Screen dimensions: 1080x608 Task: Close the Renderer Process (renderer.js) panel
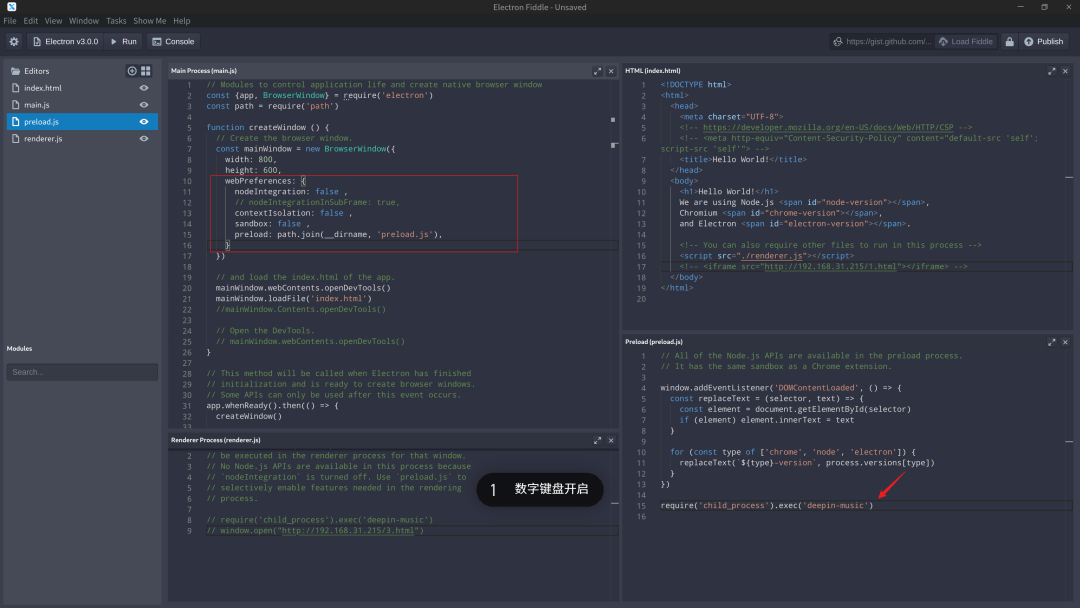pos(611,440)
